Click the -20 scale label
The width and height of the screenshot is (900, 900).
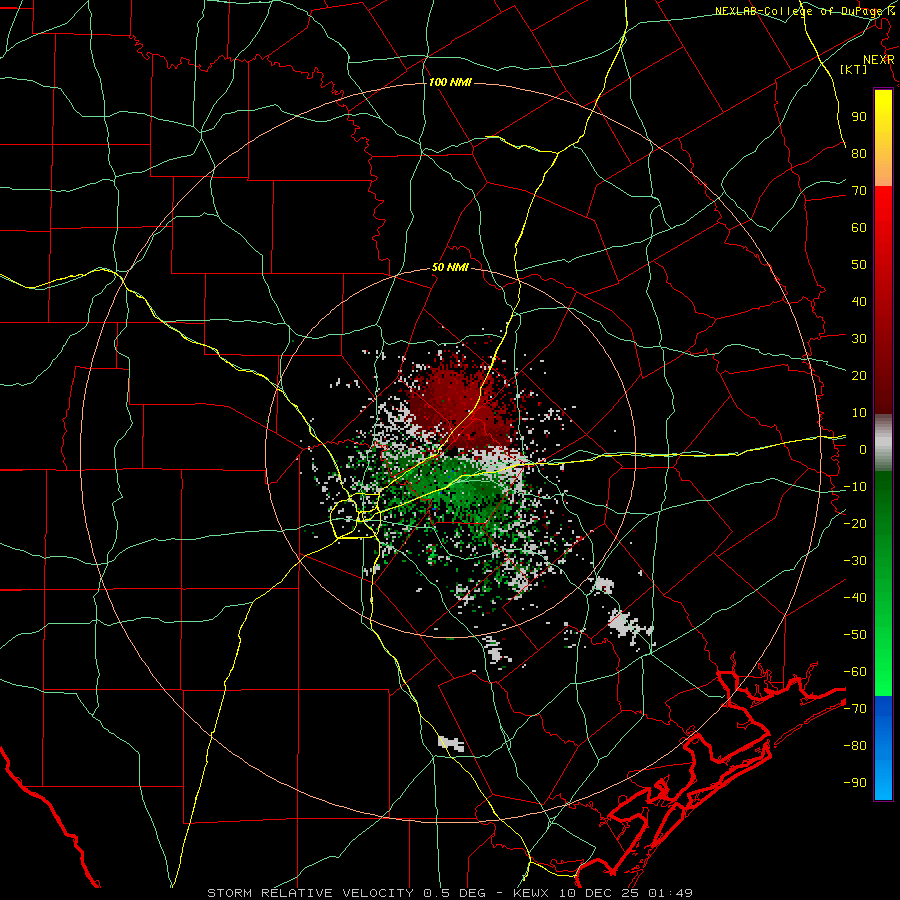point(855,523)
